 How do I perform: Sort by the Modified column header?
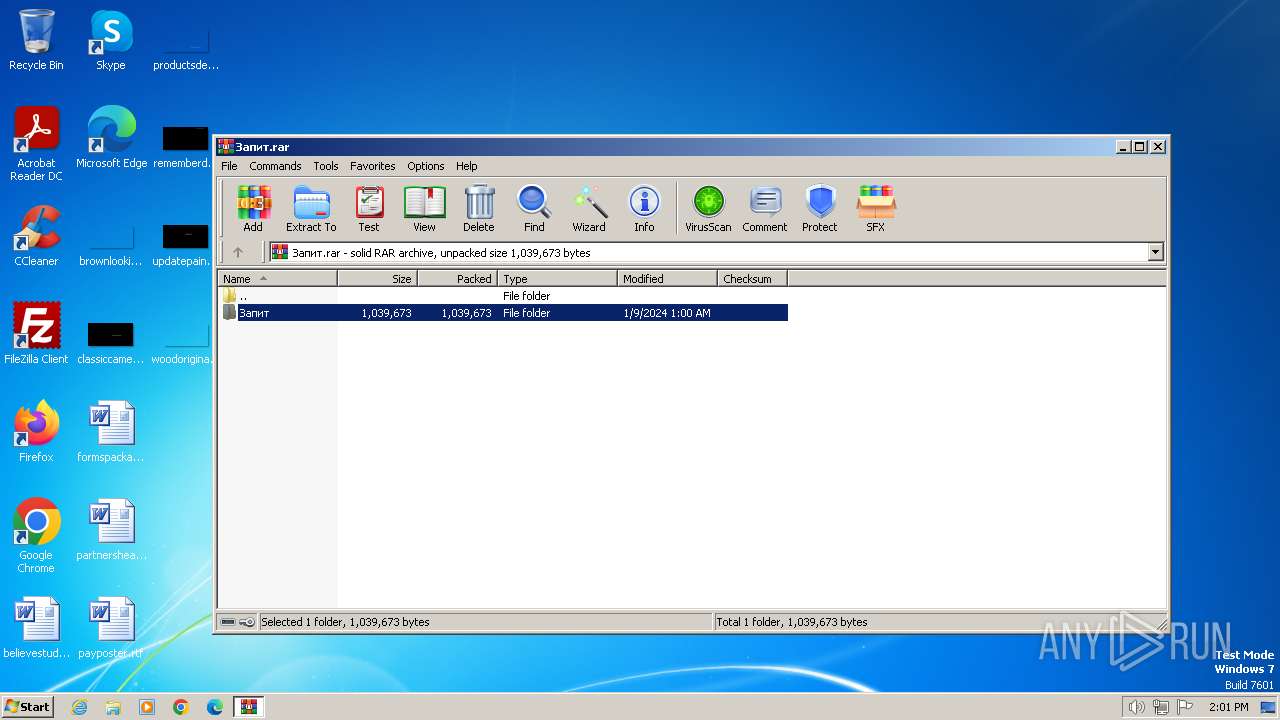click(x=667, y=279)
